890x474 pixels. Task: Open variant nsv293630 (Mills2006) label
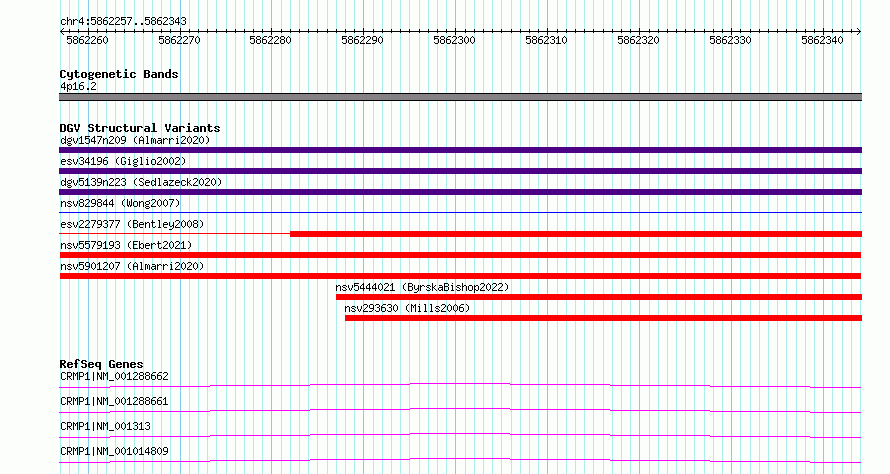click(408, 308)
